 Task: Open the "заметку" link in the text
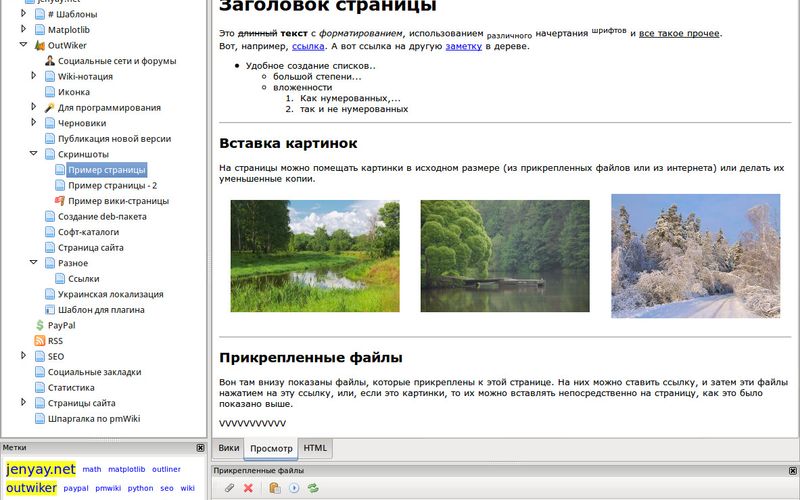(463, 46)
